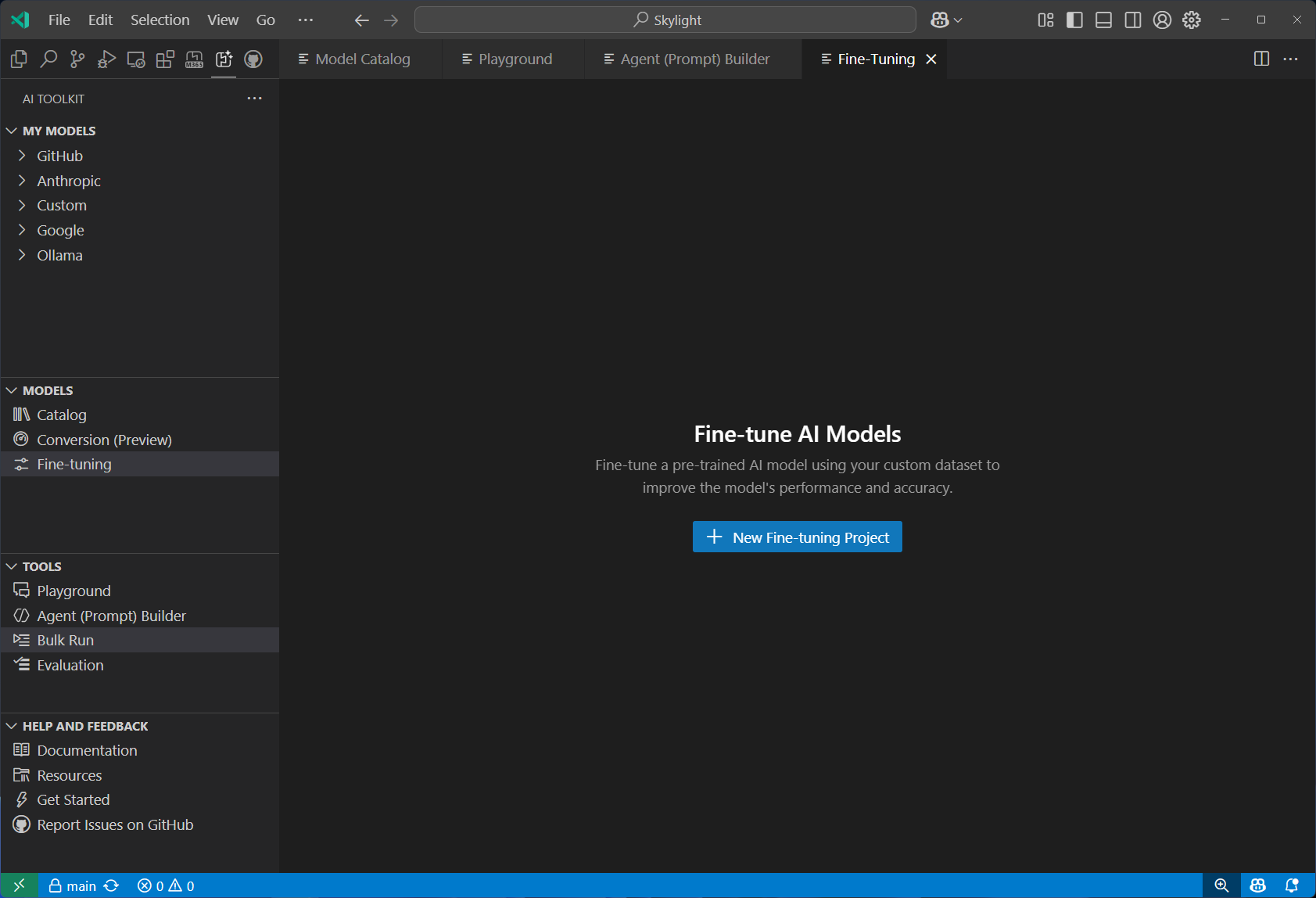This screenshot has height=898, width=1316.
Task: Open Report Issues on GitHub
Action: (140, 824)
